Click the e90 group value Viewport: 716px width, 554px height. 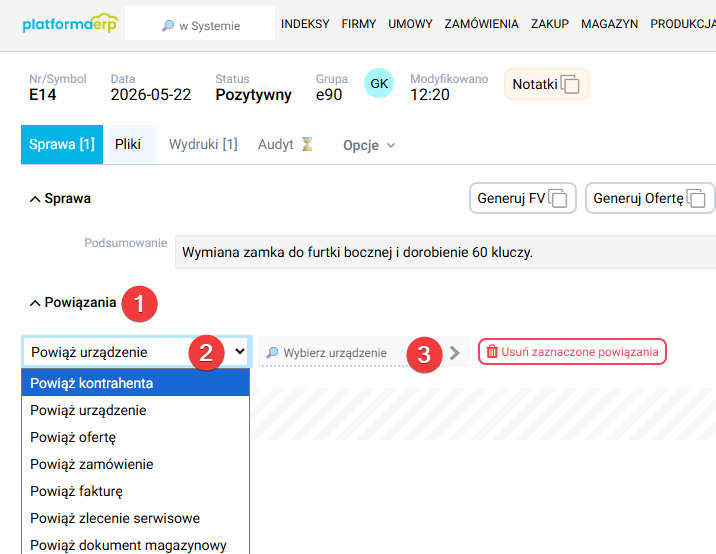coord(329,95)
